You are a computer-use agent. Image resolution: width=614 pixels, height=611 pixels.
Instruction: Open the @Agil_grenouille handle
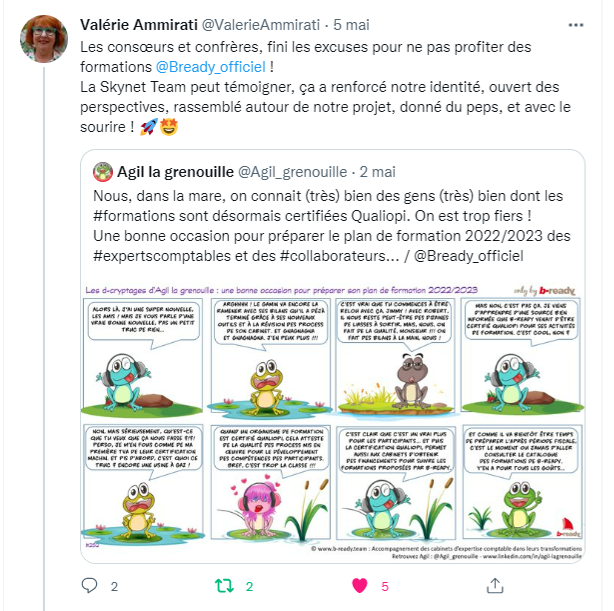(293, 172)
